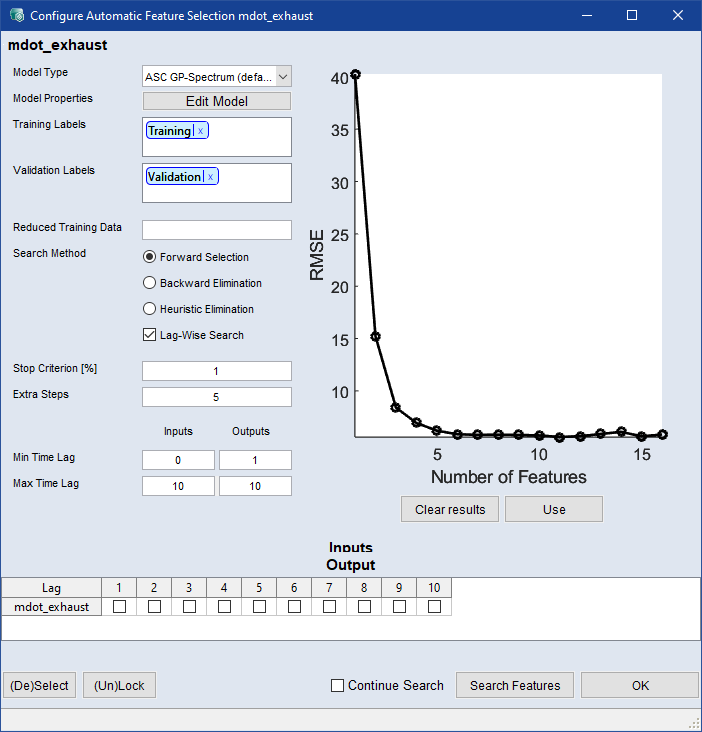Click the Max Time Lag Inputs field

pos(178,486)
